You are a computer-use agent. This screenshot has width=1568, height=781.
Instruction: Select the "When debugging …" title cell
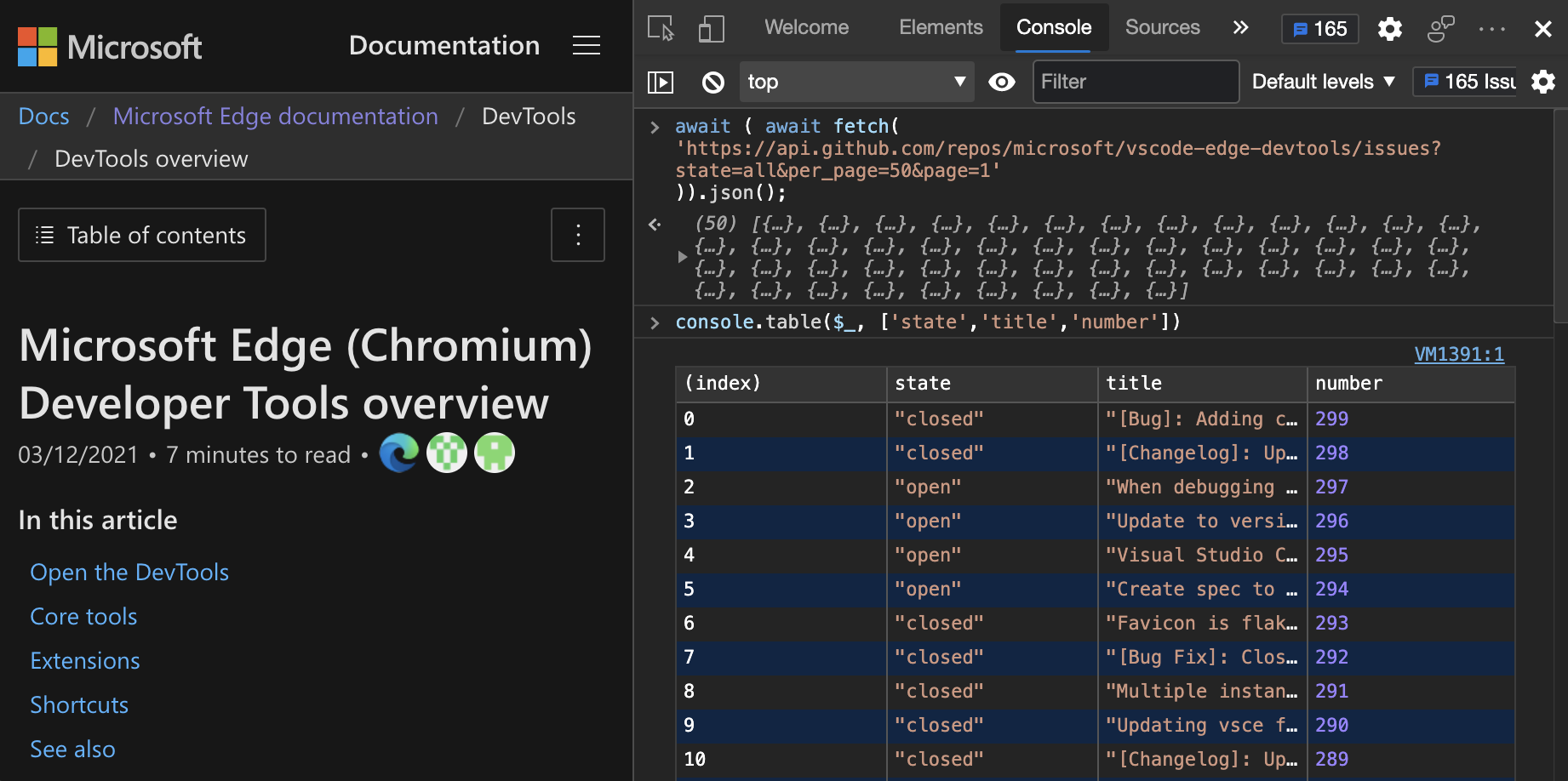click(1202, 487)
